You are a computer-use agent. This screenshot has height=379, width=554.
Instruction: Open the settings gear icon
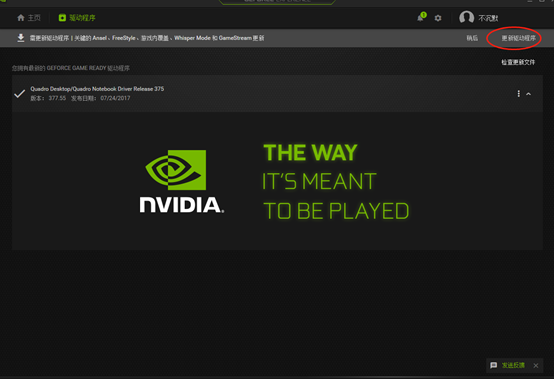pos(438,18)
